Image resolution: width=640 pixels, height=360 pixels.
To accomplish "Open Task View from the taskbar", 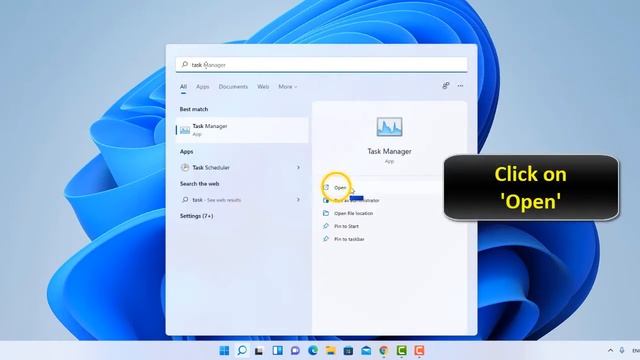I will click(x=259, y=350).
